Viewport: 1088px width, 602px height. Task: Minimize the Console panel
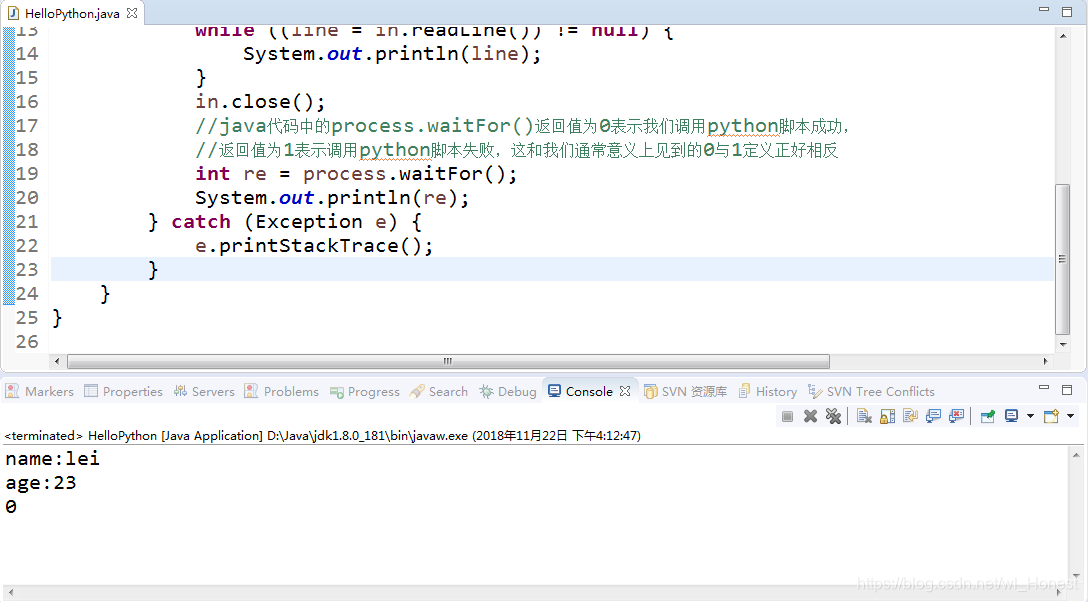click(1044, 388)
